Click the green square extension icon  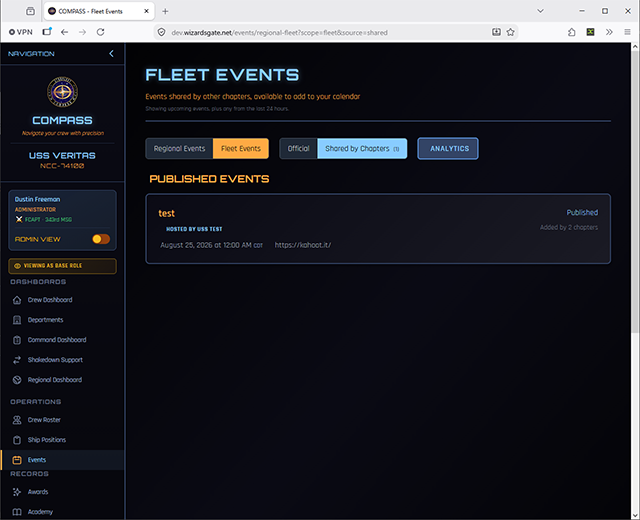pos(590,32)
